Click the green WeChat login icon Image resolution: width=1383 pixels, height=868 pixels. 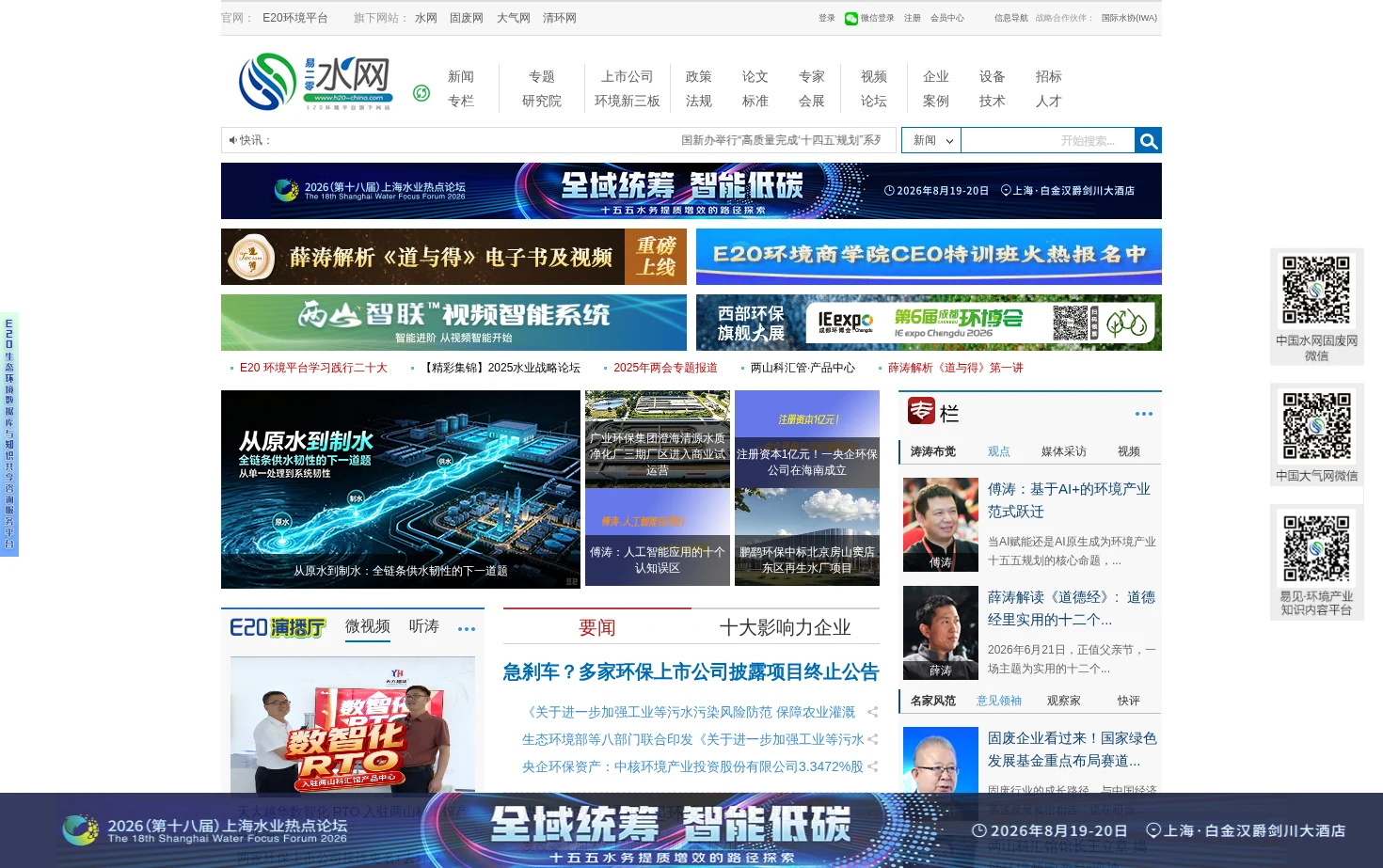pos(850,18)
